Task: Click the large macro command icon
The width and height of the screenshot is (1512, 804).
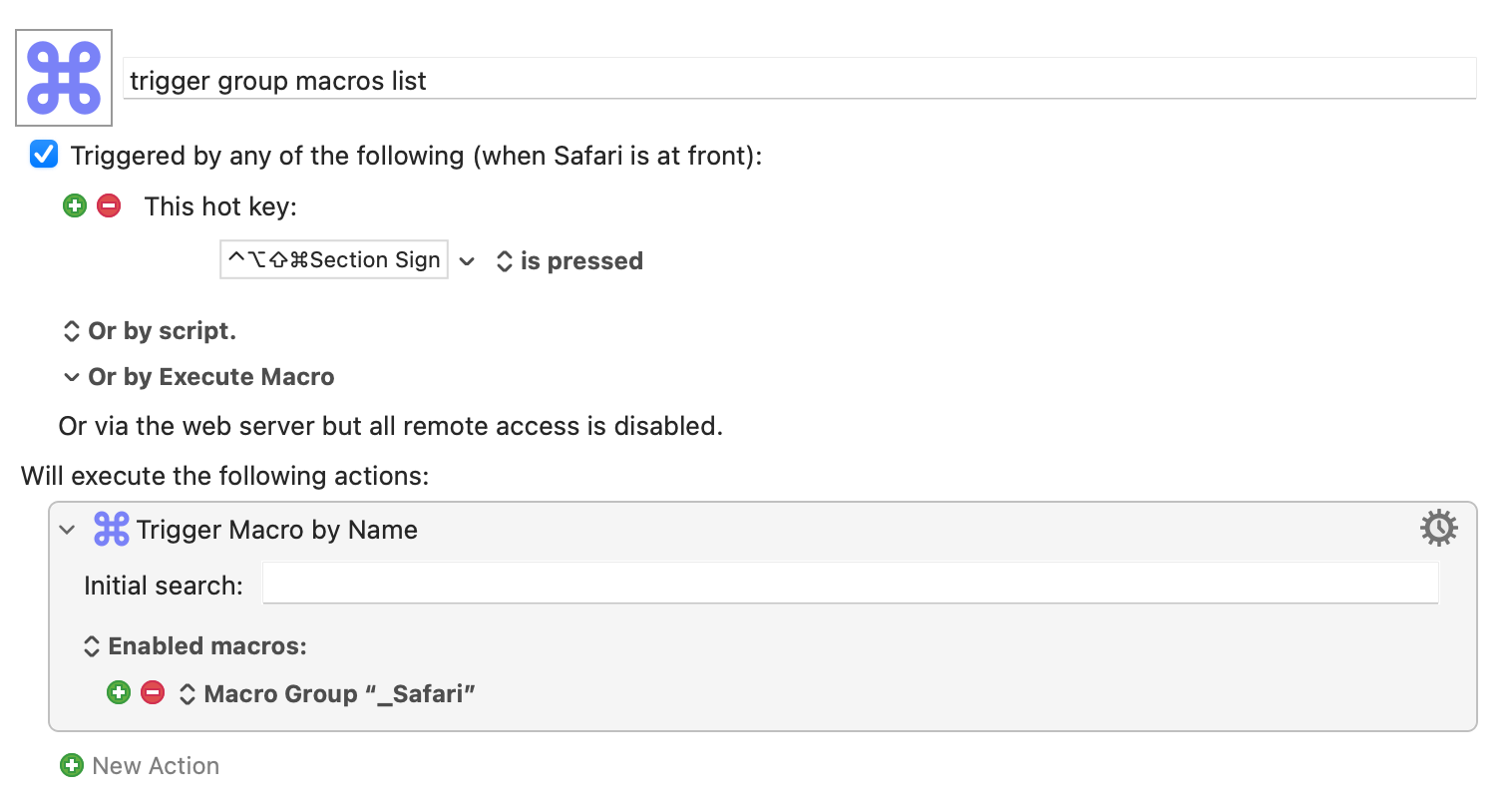Action: 64,78
